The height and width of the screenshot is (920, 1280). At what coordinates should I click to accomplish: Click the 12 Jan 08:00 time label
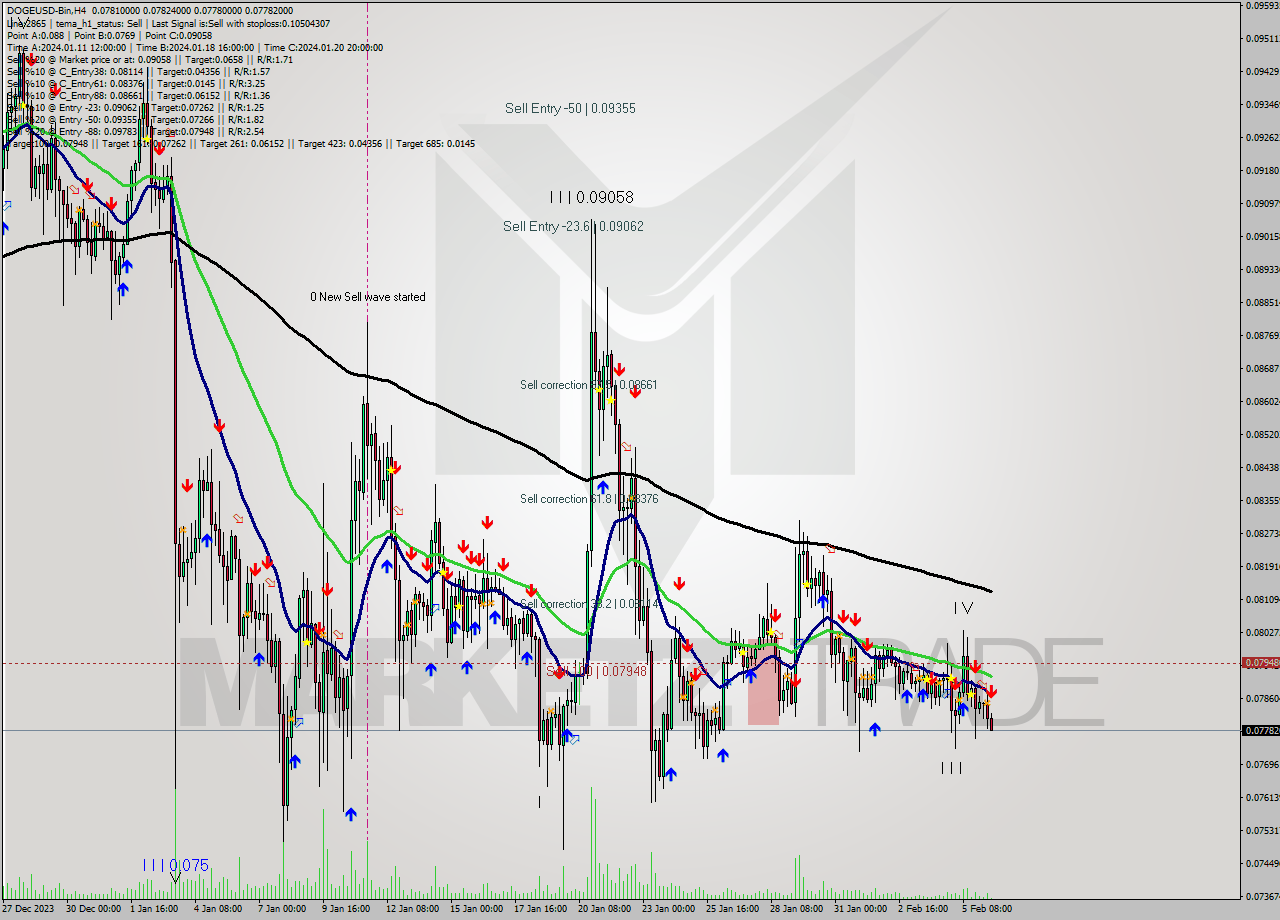(412, 909)
